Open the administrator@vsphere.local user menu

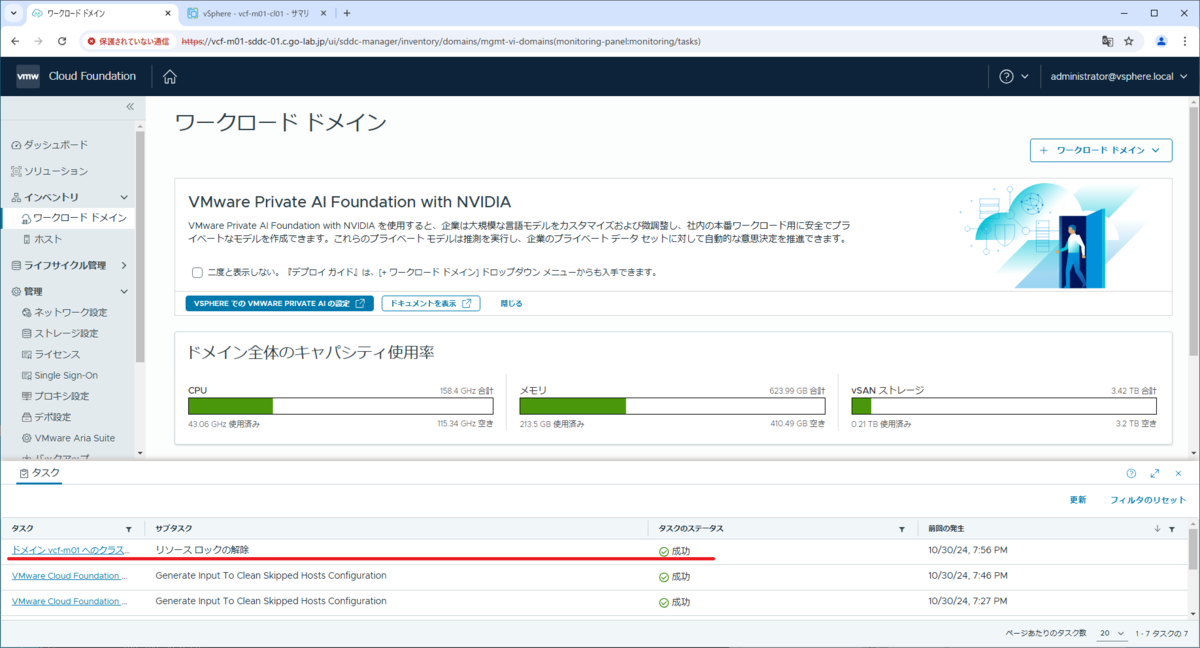click(1119, 77)
